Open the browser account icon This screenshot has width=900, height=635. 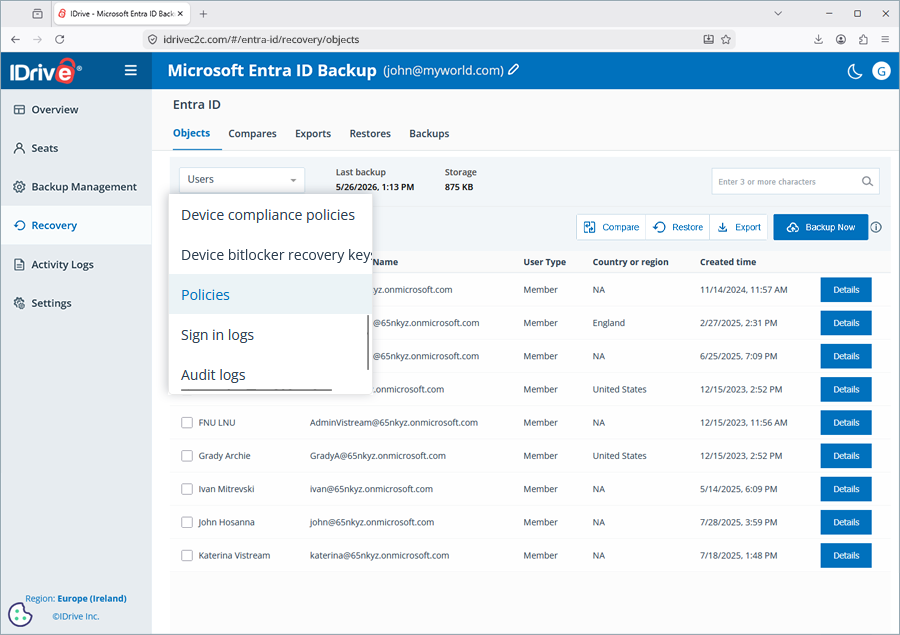pos(841,40)
